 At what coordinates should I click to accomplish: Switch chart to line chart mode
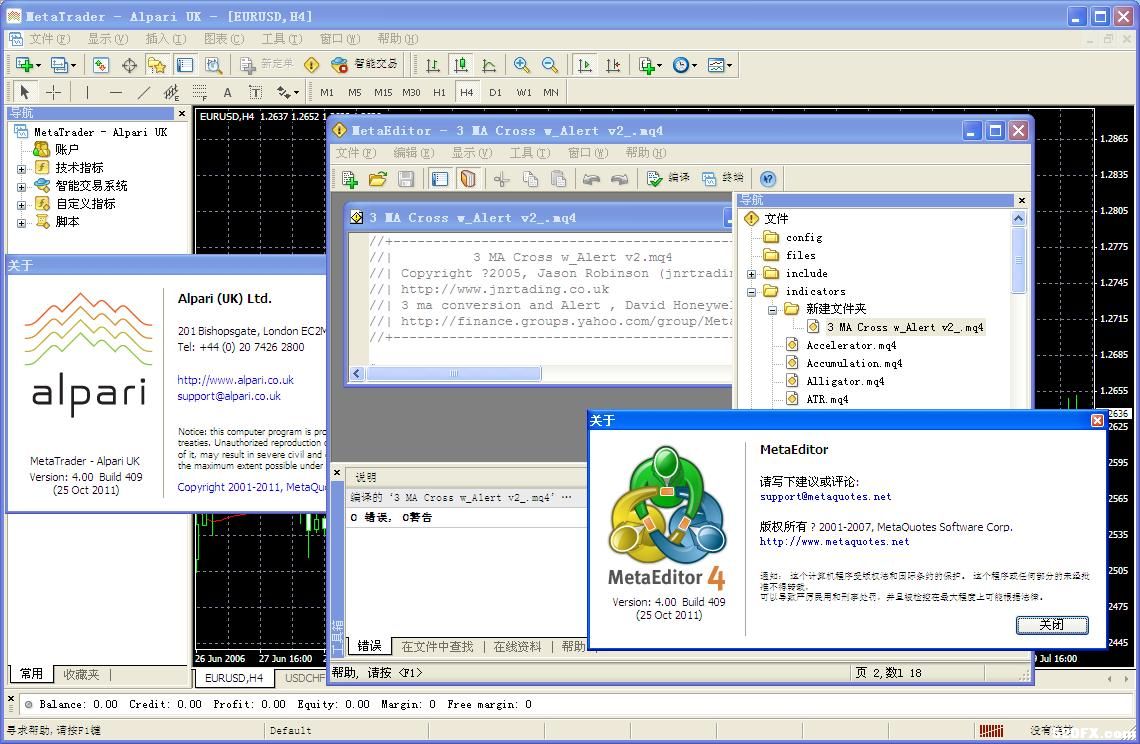(489, 65)
